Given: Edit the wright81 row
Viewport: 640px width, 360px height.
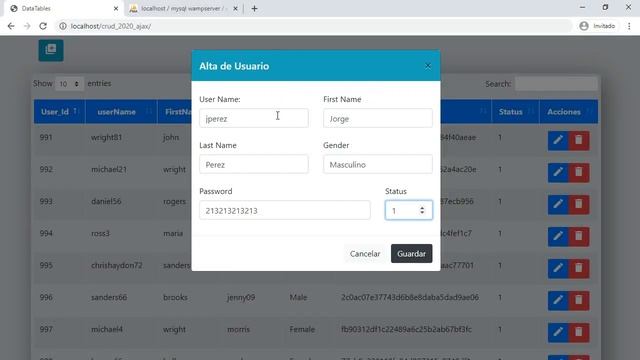Looking at the screenshot, I should (x=558, y=140).
